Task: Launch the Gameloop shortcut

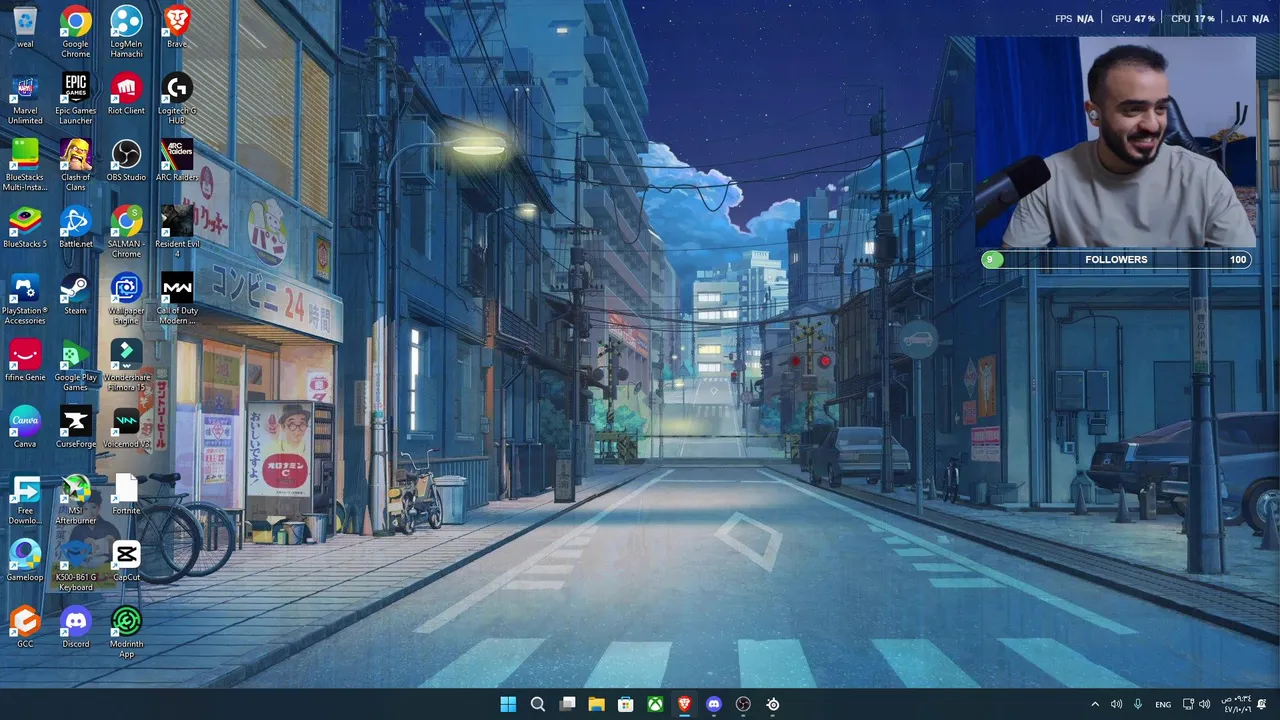Action: pos(25,560)
